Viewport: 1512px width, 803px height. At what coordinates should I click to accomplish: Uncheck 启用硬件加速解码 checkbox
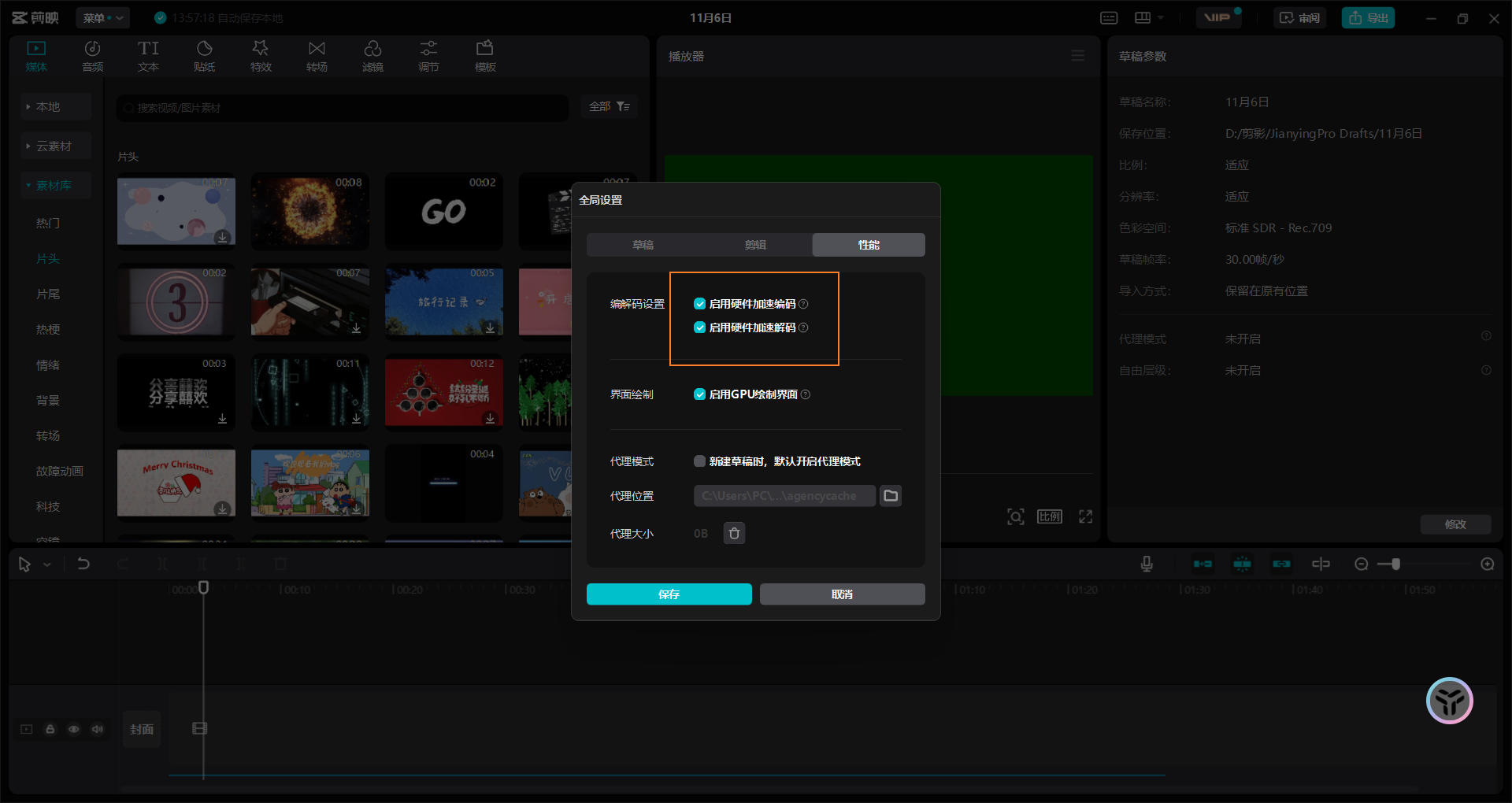pyautogui.click(x=699, y=327)
